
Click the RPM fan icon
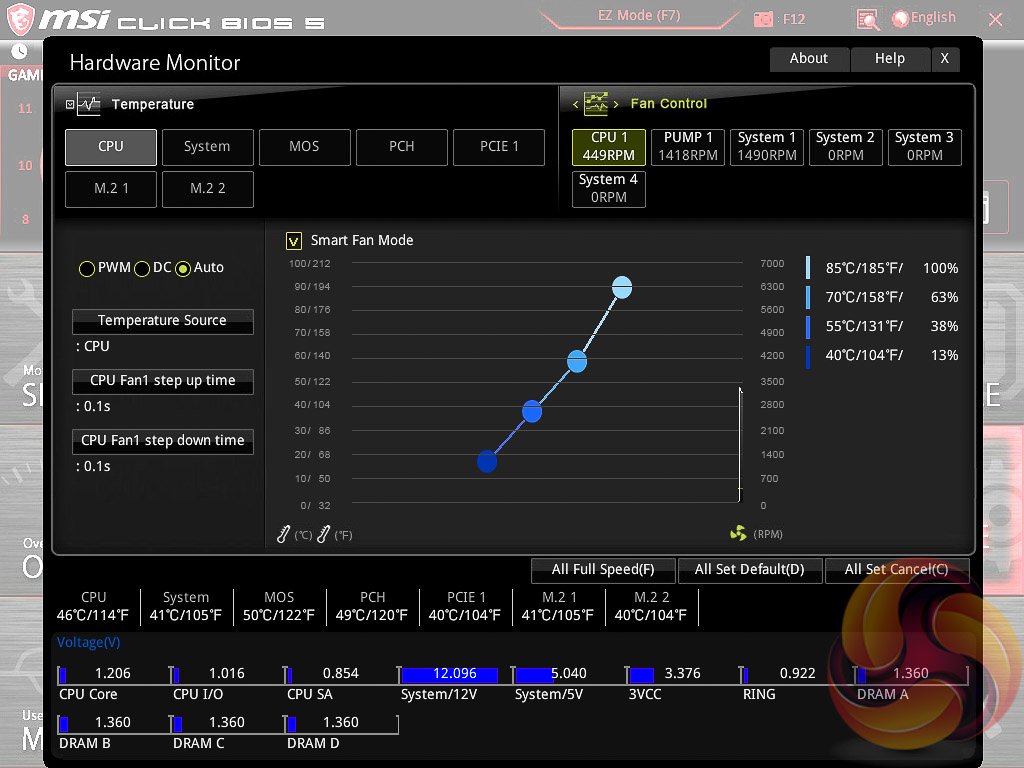coord(738,534)
